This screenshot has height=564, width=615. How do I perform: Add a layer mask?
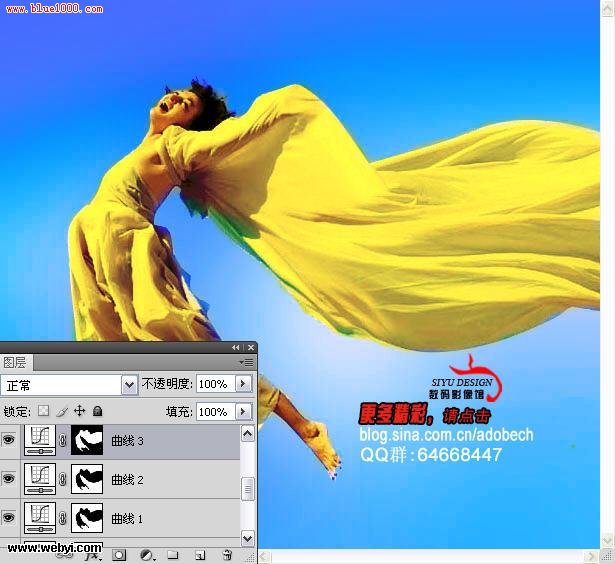[x=119, y=555]
